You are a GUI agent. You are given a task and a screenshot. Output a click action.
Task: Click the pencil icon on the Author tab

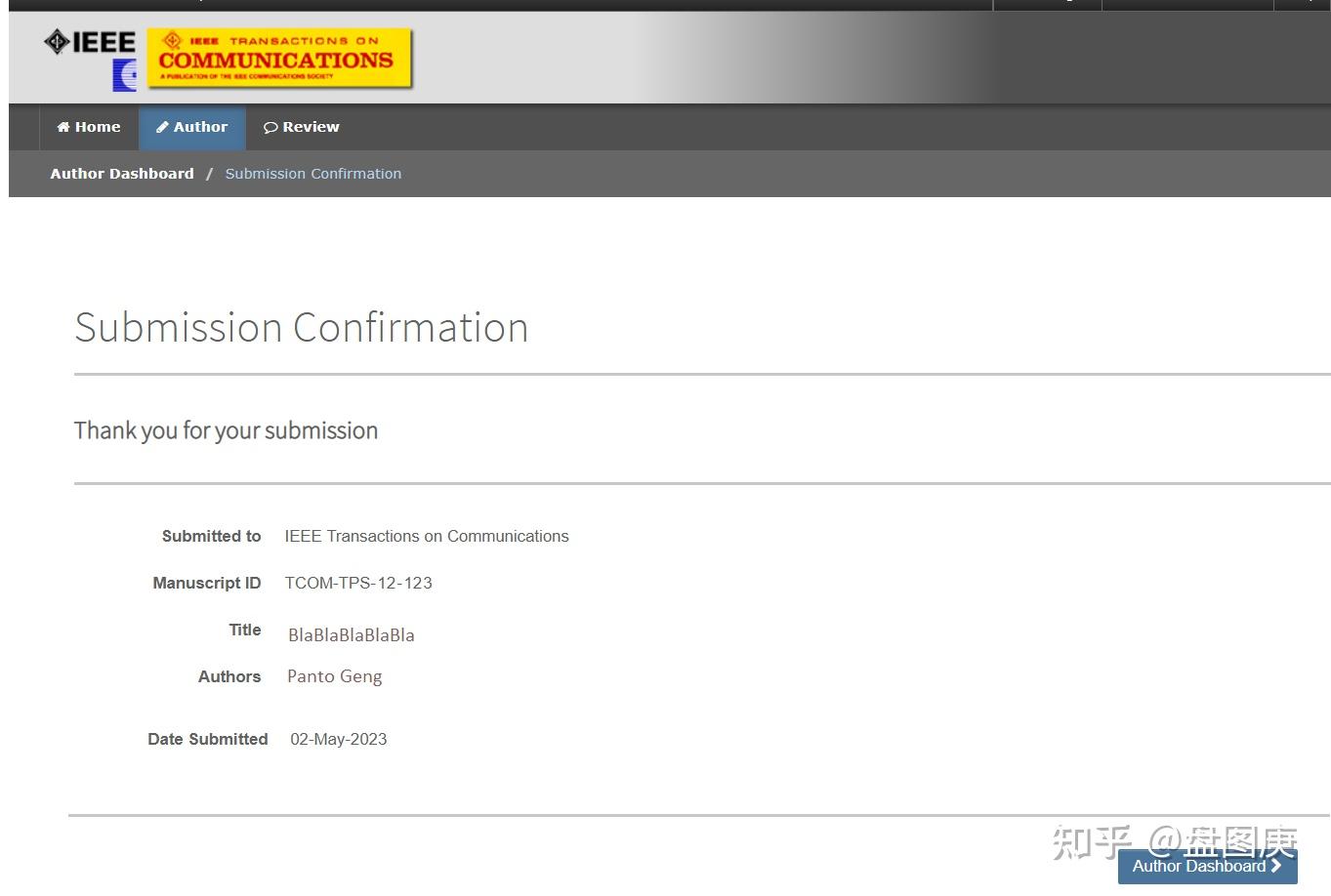(x=162, y=127)
